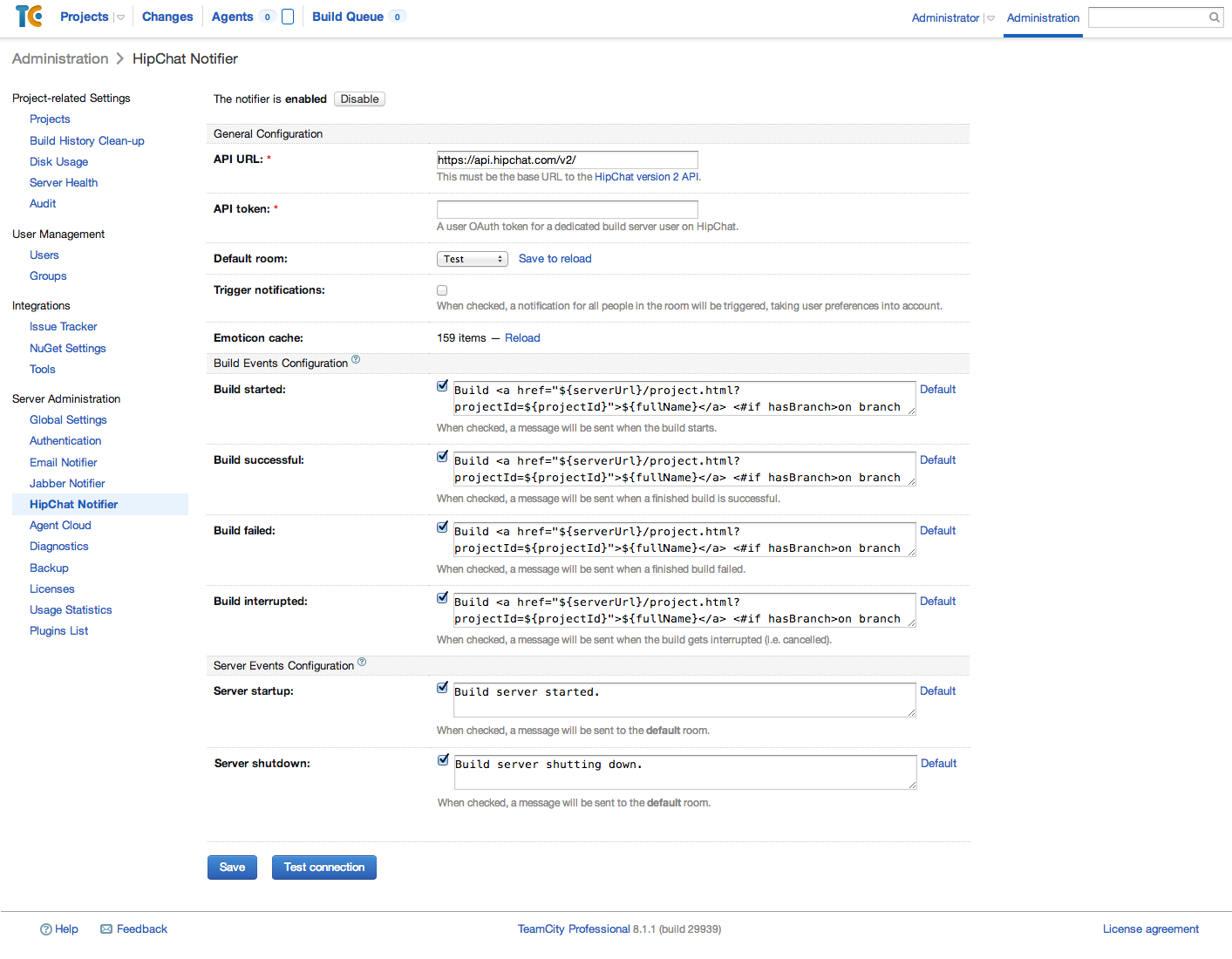Image resolution: width=1232 pixels, height=959 pixels.
Task: Disable the notifier
Action: (x=359, y=99)
